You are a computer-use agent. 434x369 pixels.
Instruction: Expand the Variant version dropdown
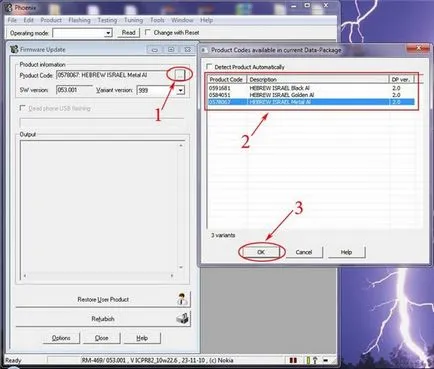(180, 90)
